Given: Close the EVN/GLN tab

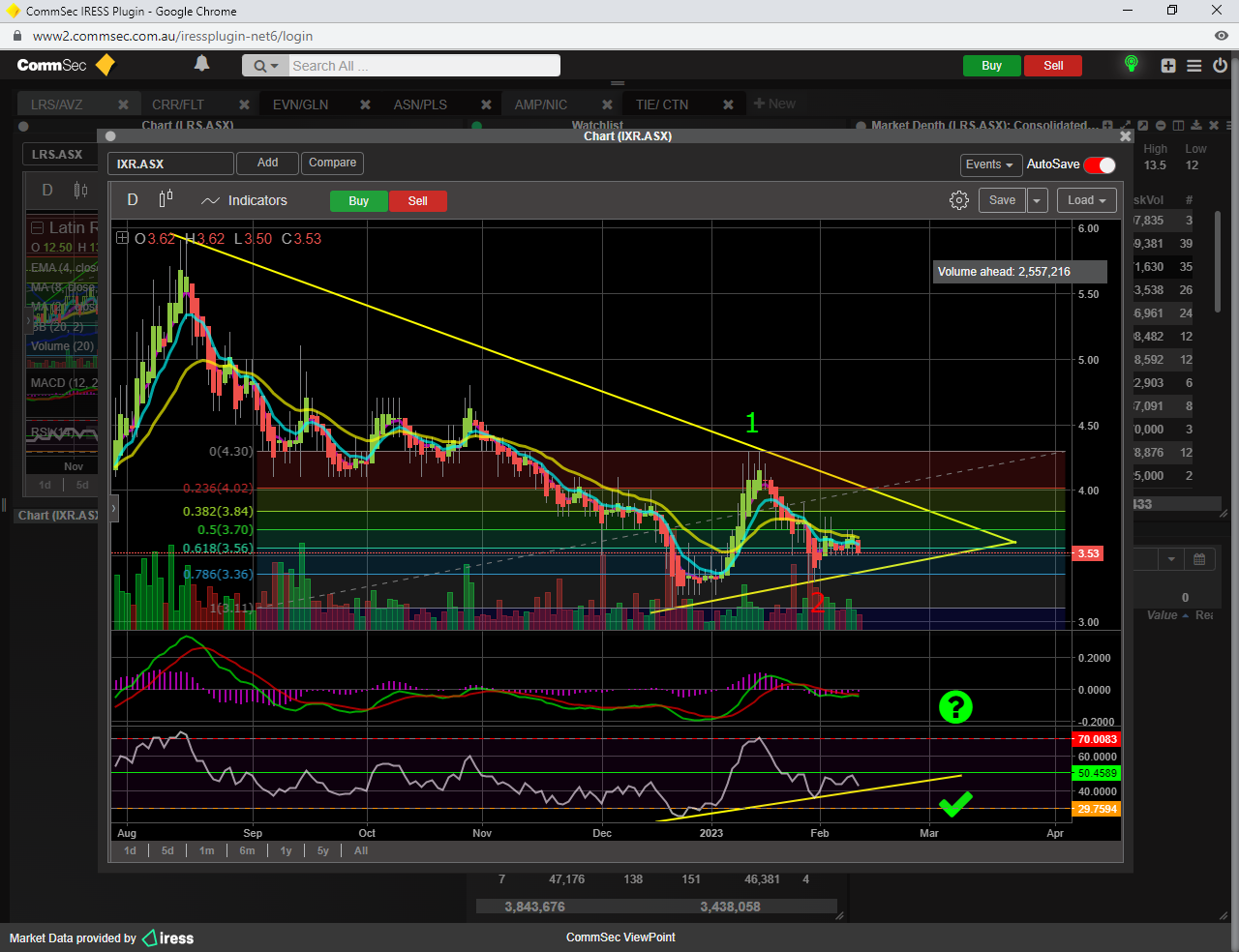Looking at the screenshot, I should (x=365, y=104).
